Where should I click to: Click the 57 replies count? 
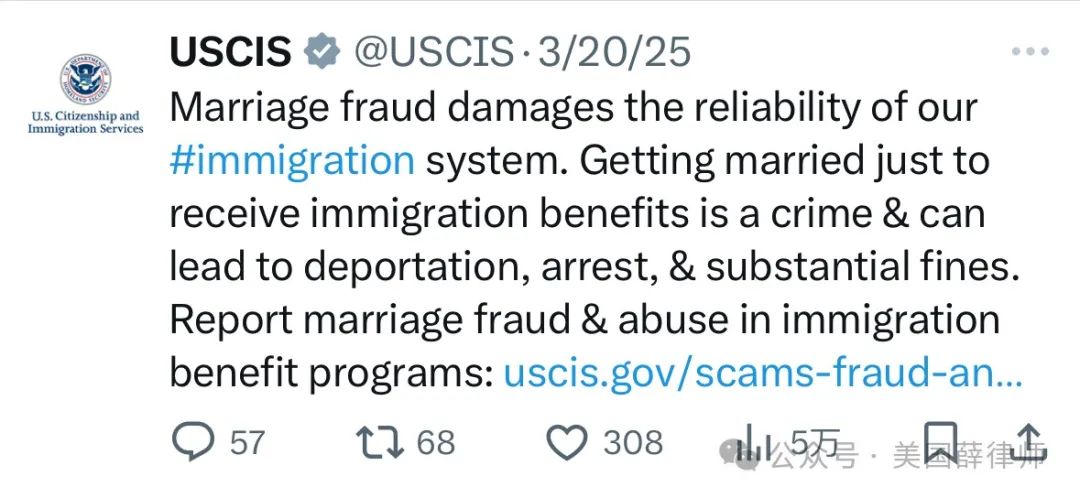click(247, 442)
